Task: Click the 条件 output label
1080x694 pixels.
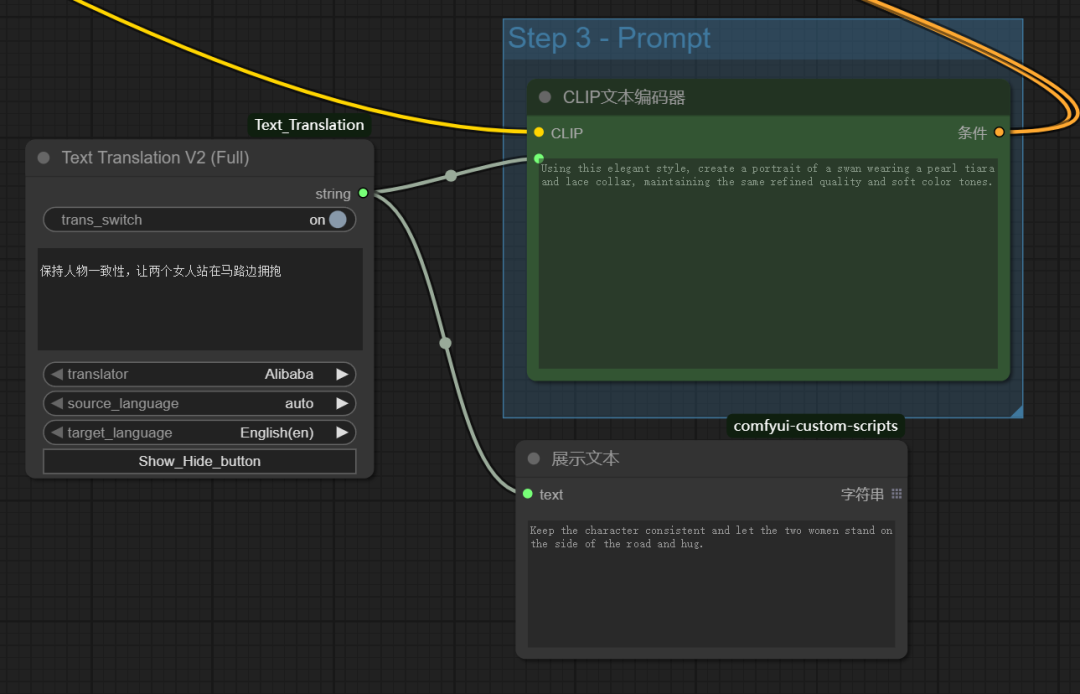Action: click(972, 133)
